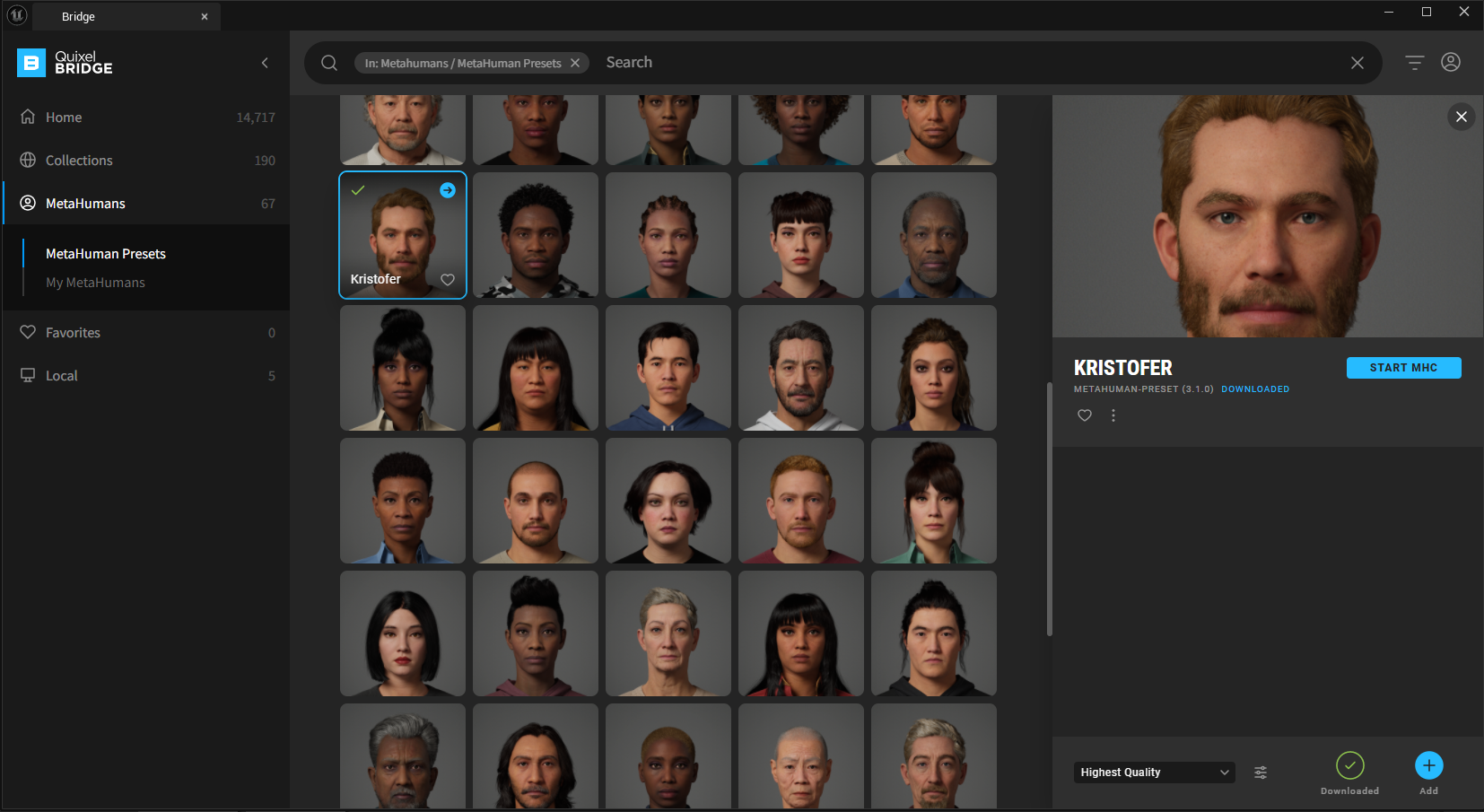
Task: Open Favorites in sidebar
Action: tap(146, 333)
